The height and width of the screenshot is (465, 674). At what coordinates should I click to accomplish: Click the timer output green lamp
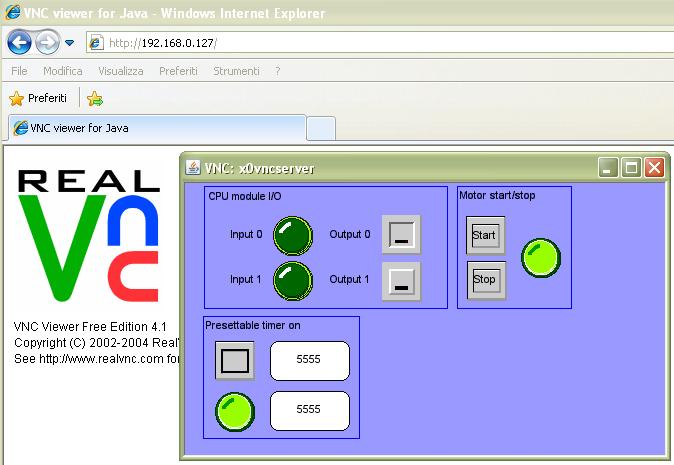pos(235,411)
